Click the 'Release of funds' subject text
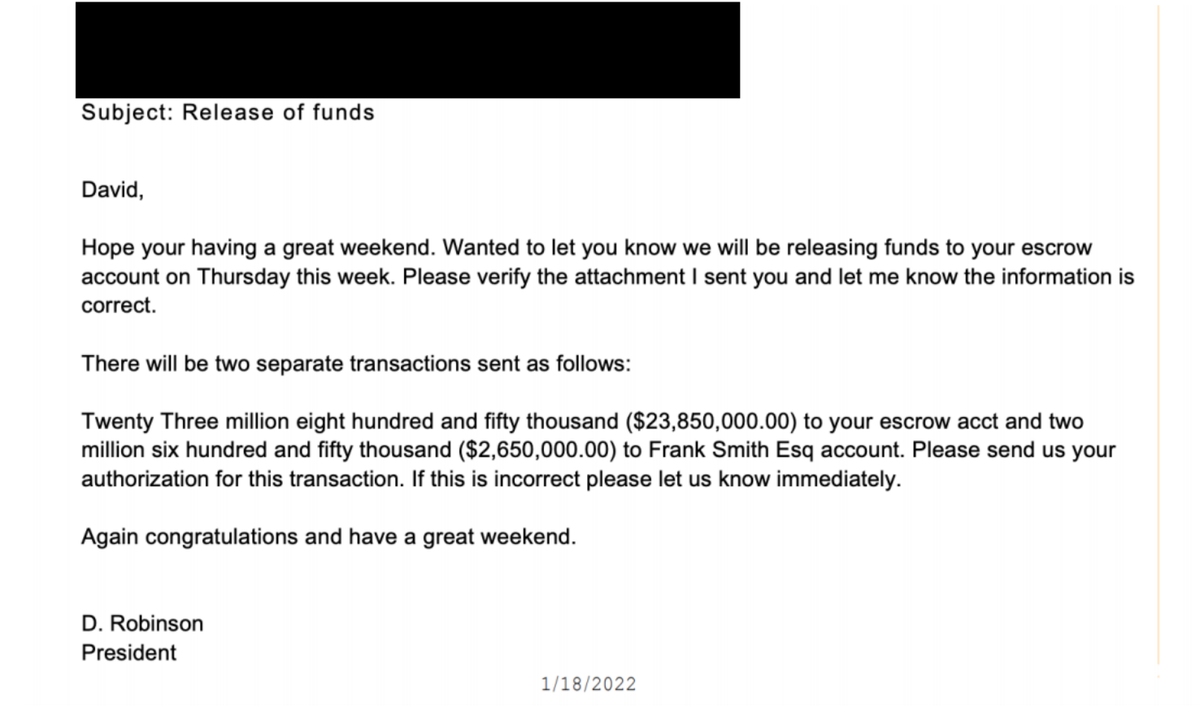Viewport: 1200px width, 712px height. pyautogui.click(x=278, y=113)
